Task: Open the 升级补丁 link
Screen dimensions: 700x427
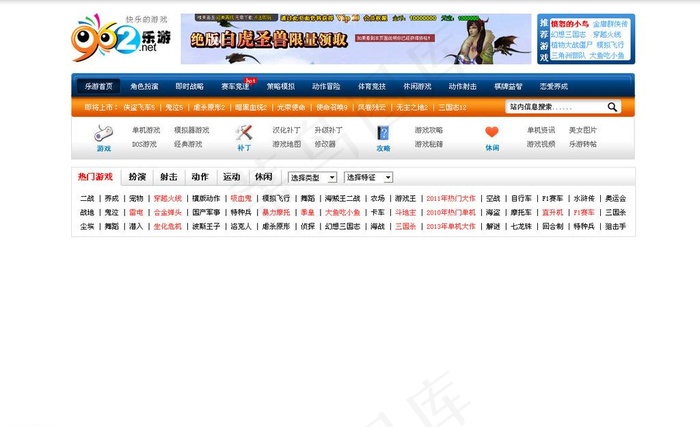Action: coord(328,130)
